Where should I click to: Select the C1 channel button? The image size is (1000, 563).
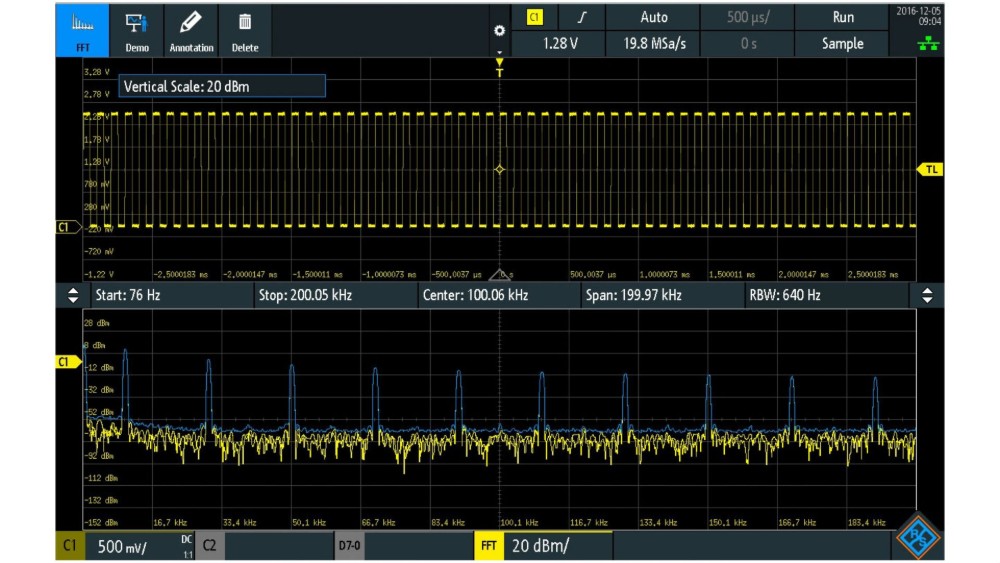70,546
